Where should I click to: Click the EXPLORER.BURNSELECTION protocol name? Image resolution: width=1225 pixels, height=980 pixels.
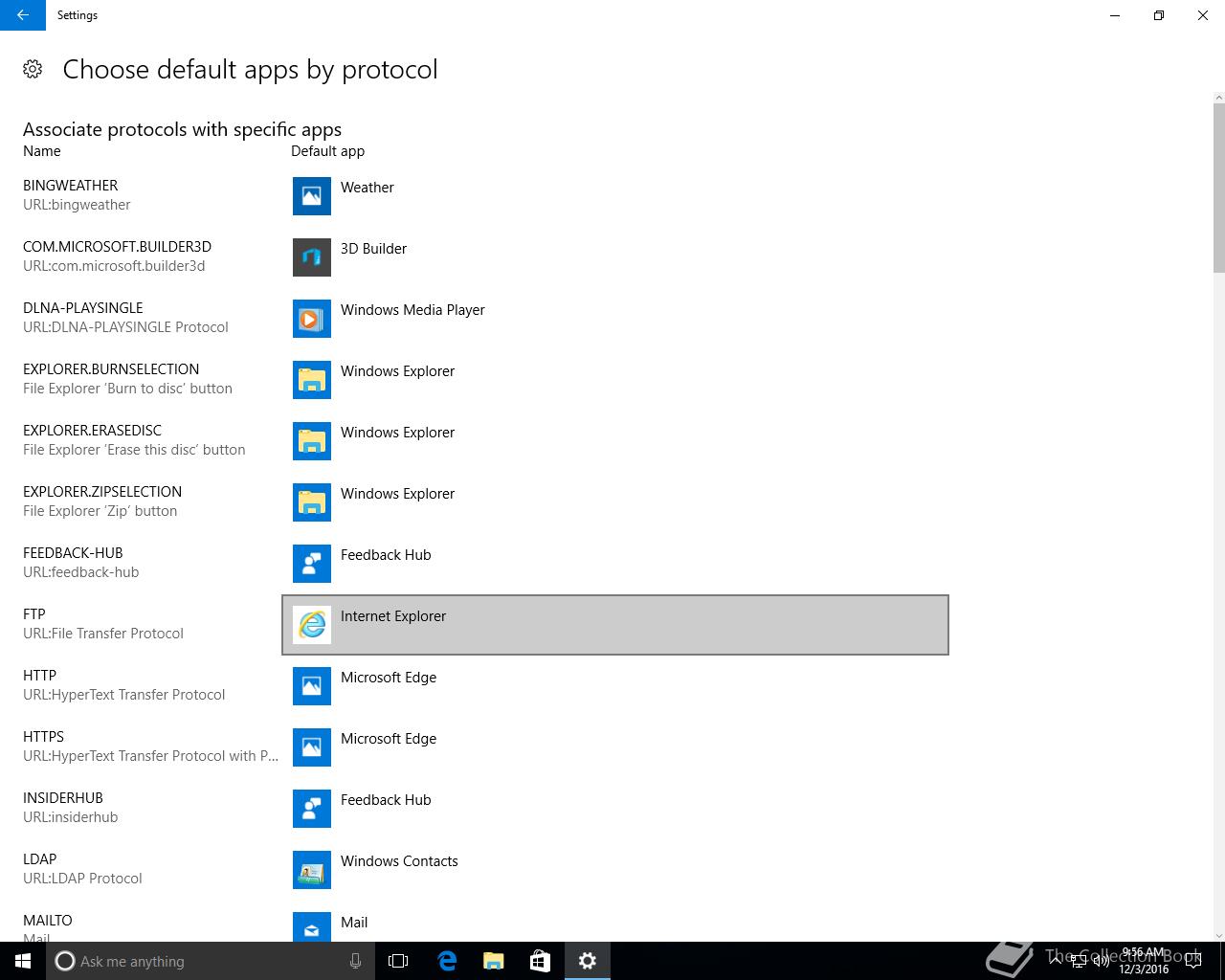pos(111,369)
